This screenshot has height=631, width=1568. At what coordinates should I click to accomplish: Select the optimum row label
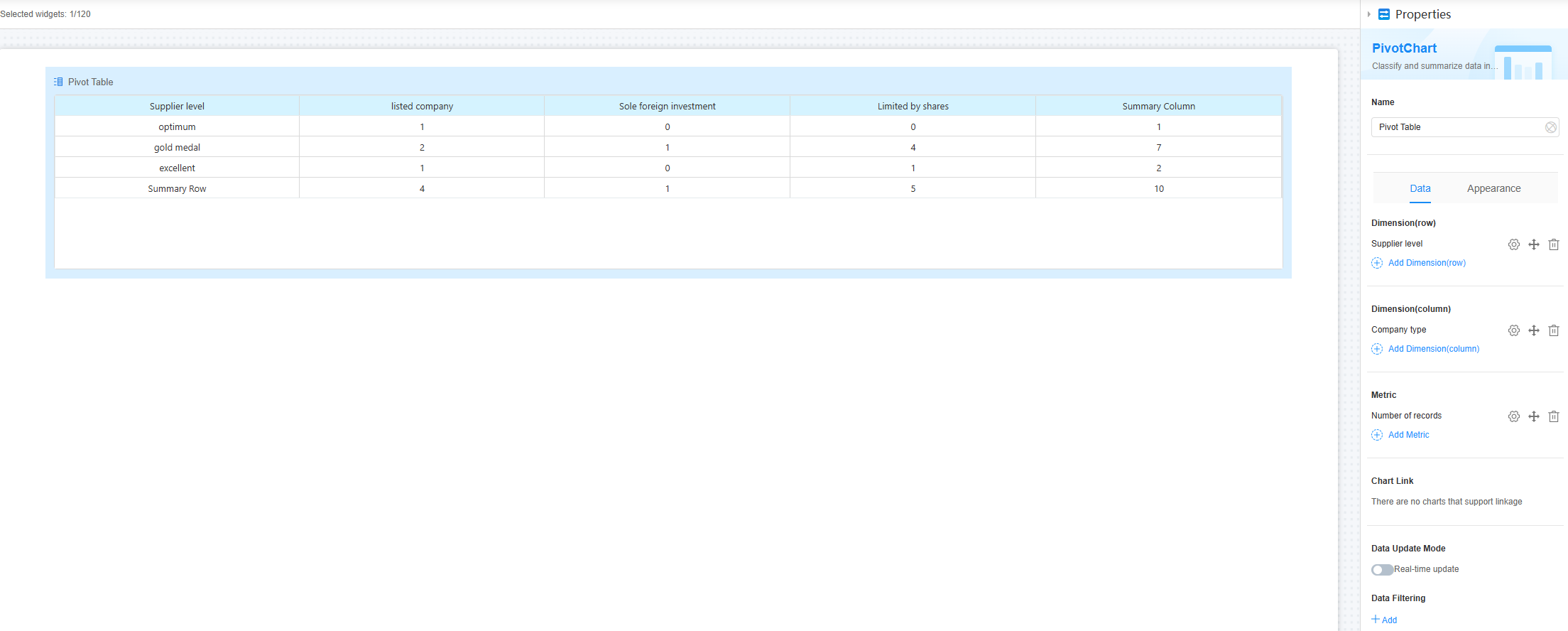pyautogui.click(x=177, y=126)
